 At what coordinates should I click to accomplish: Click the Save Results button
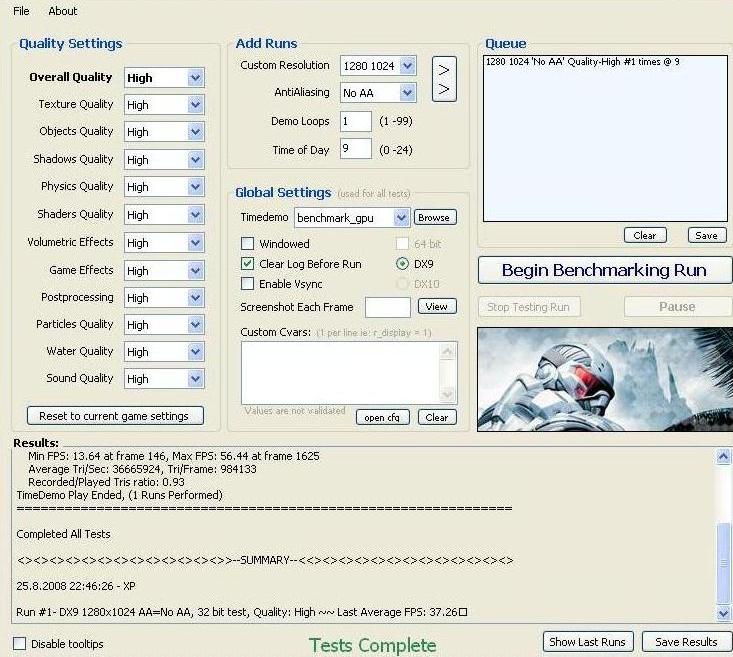point(686,642)
